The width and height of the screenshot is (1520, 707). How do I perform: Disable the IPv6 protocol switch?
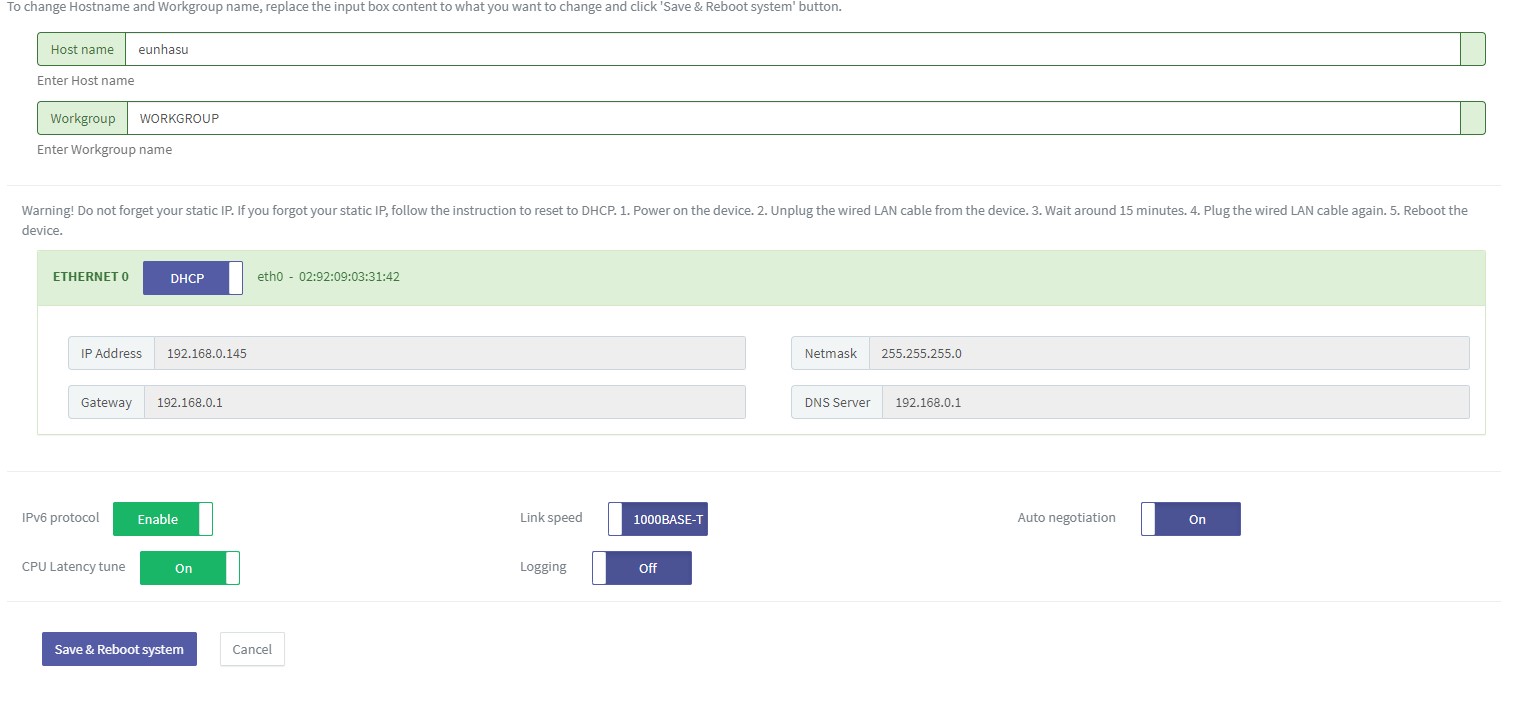(x=163, y=519)
